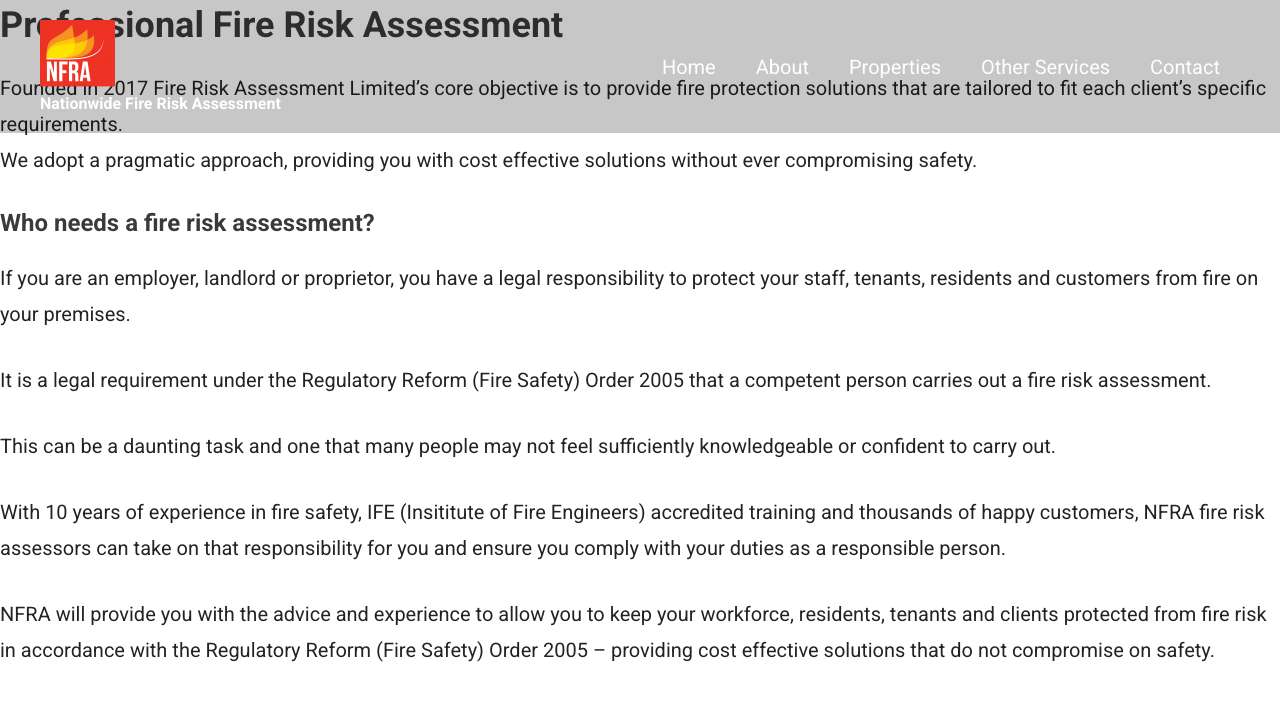
Task: Click the words 'thousands of happy customers'
Action: (x=995, y=513)
